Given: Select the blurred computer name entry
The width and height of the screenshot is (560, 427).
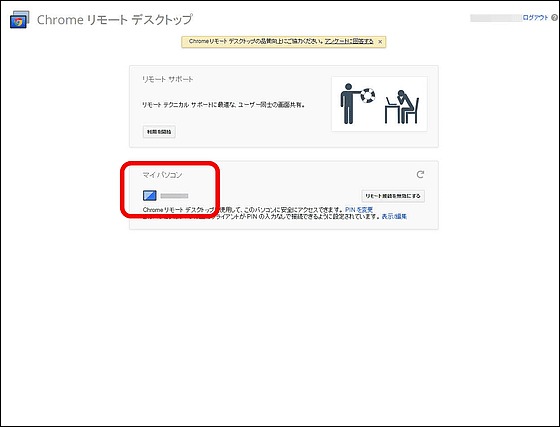Looking at the screenshot, I should [x=174, y=196].
